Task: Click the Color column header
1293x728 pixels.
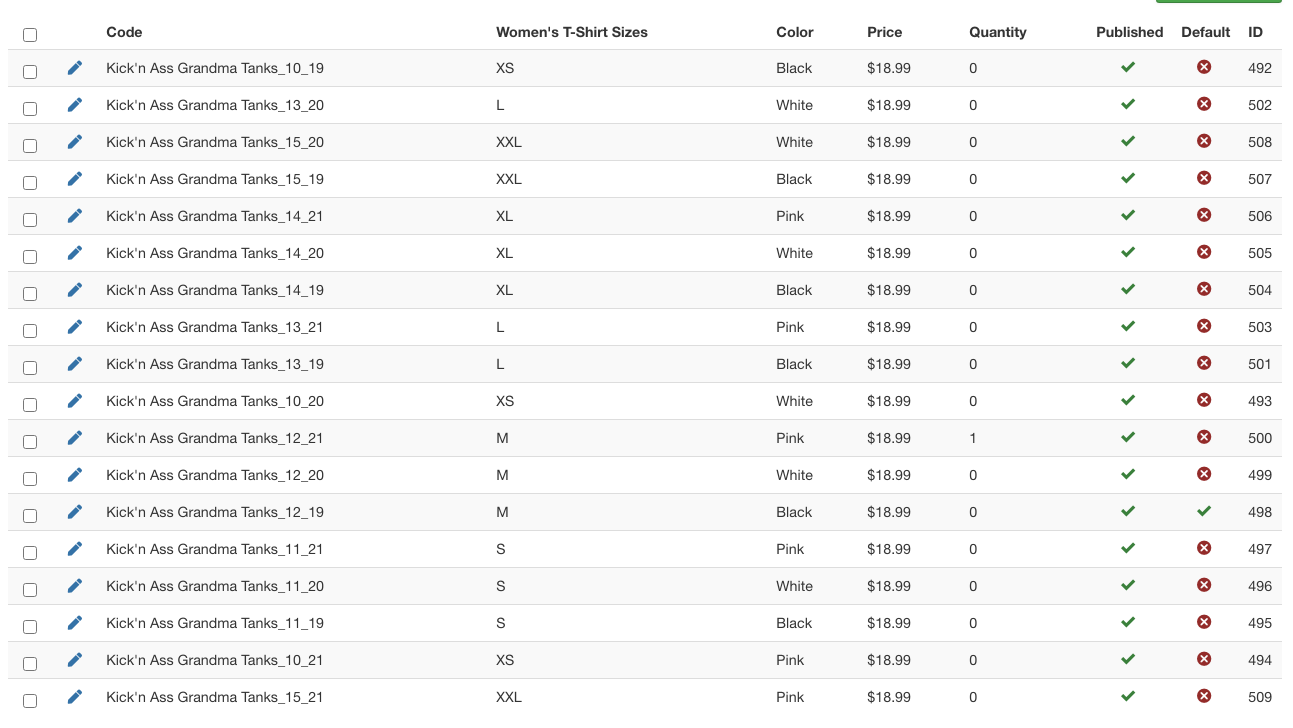Action: click(794, 32)
